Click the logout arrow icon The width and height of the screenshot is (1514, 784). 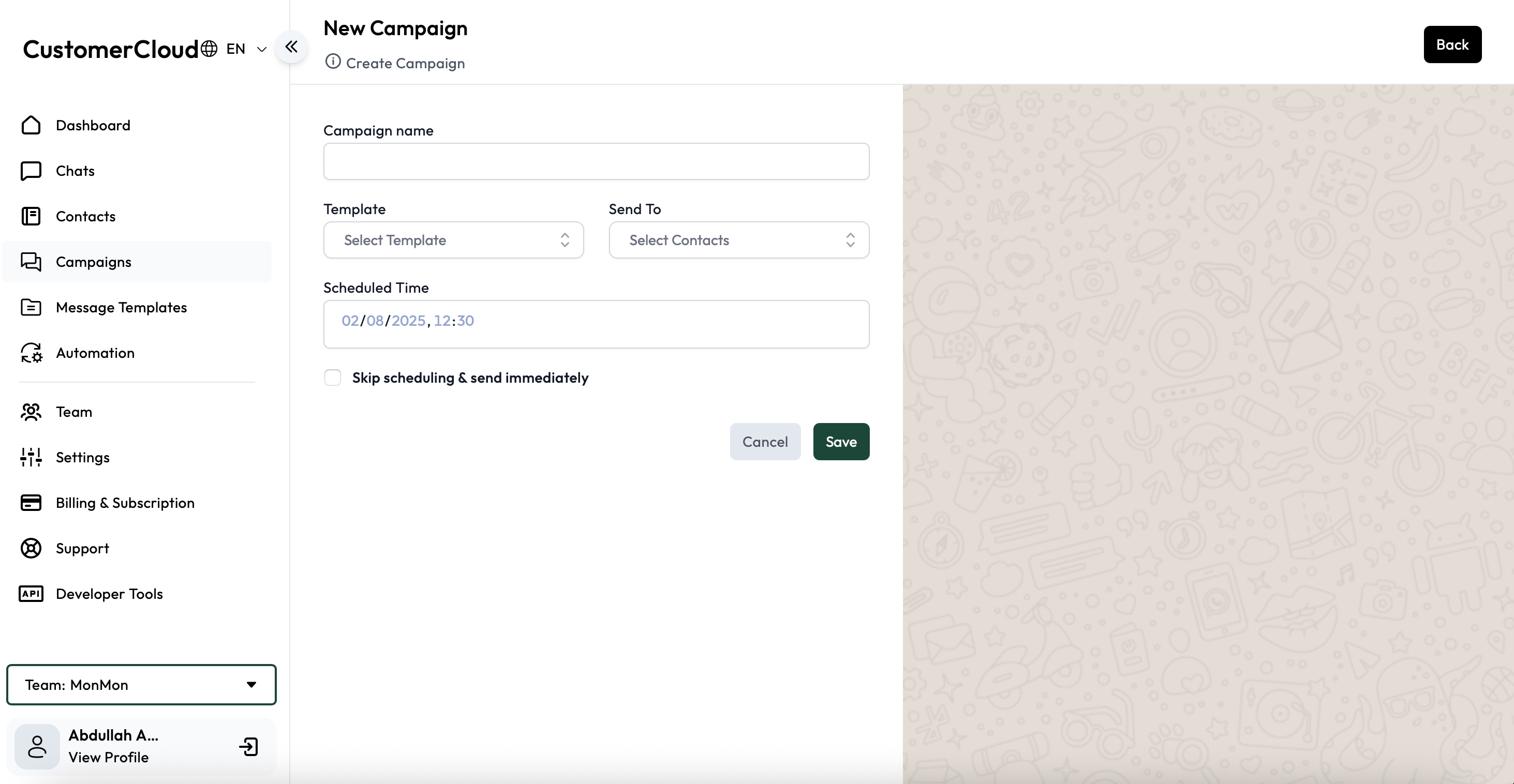pyautogui.click(x=248, y=747)
